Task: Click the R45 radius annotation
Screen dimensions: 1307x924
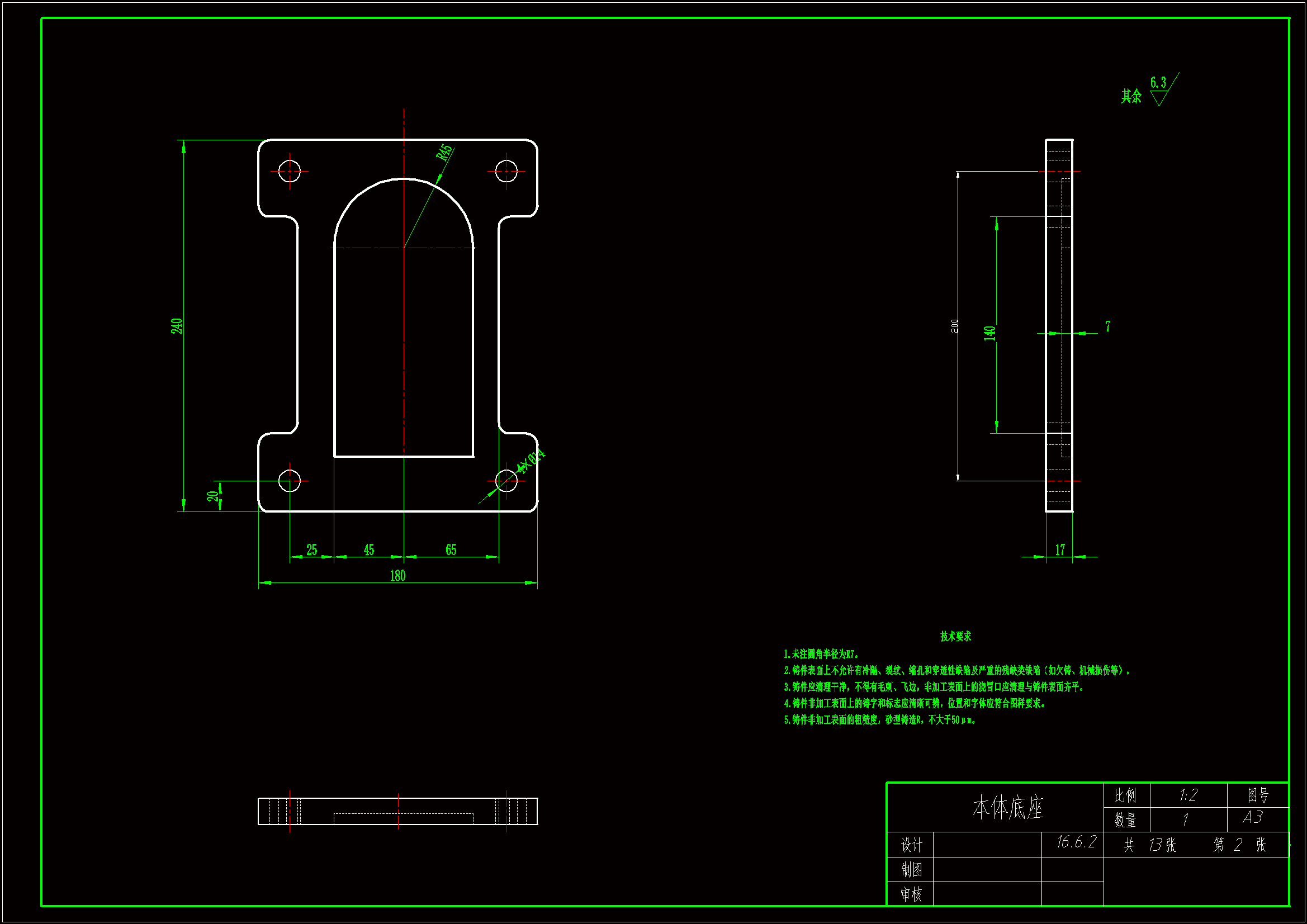Action: tap(444, 153)
